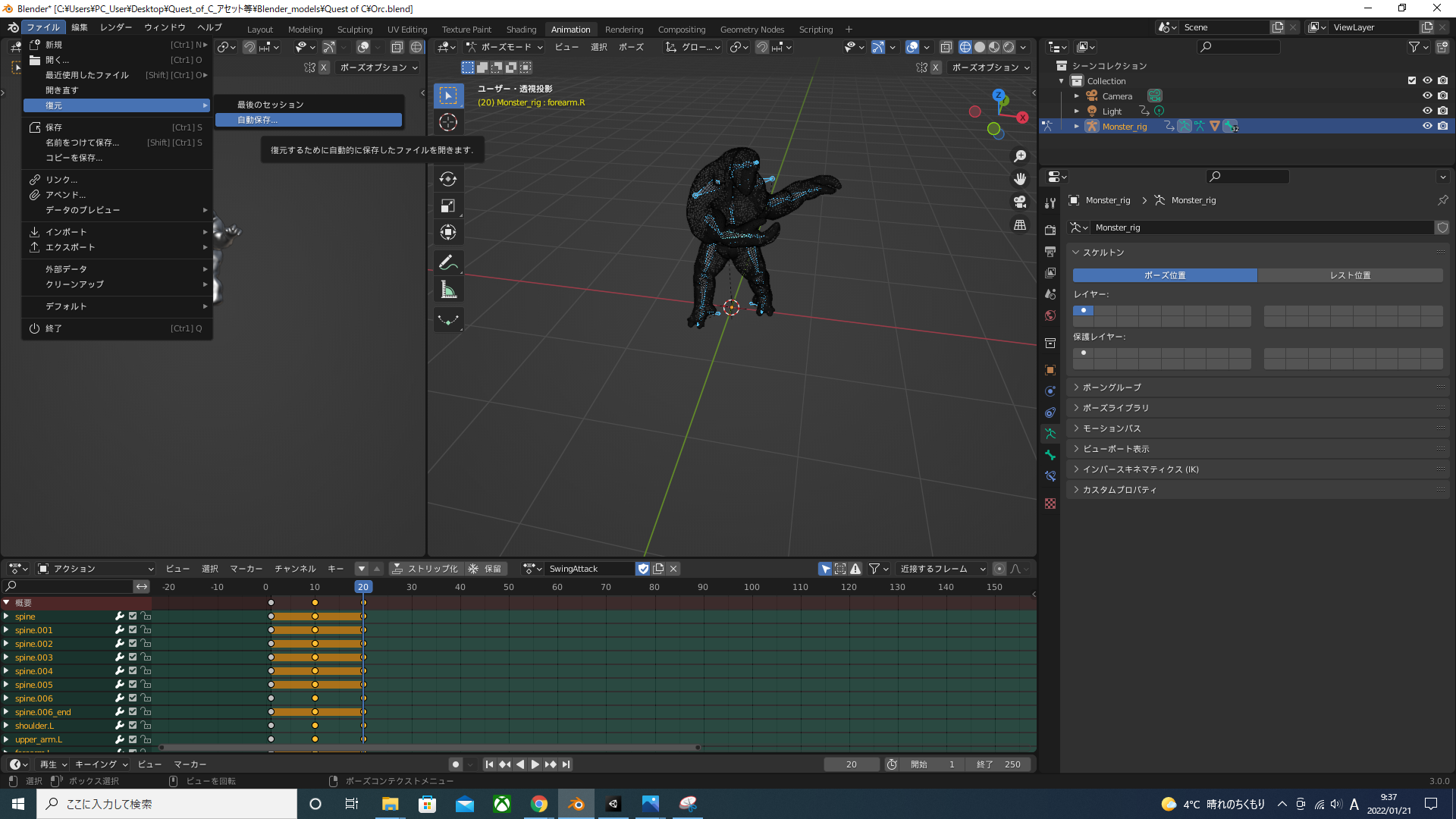
Task: Click the SwingAttack action name field
Action: (589, 569)
